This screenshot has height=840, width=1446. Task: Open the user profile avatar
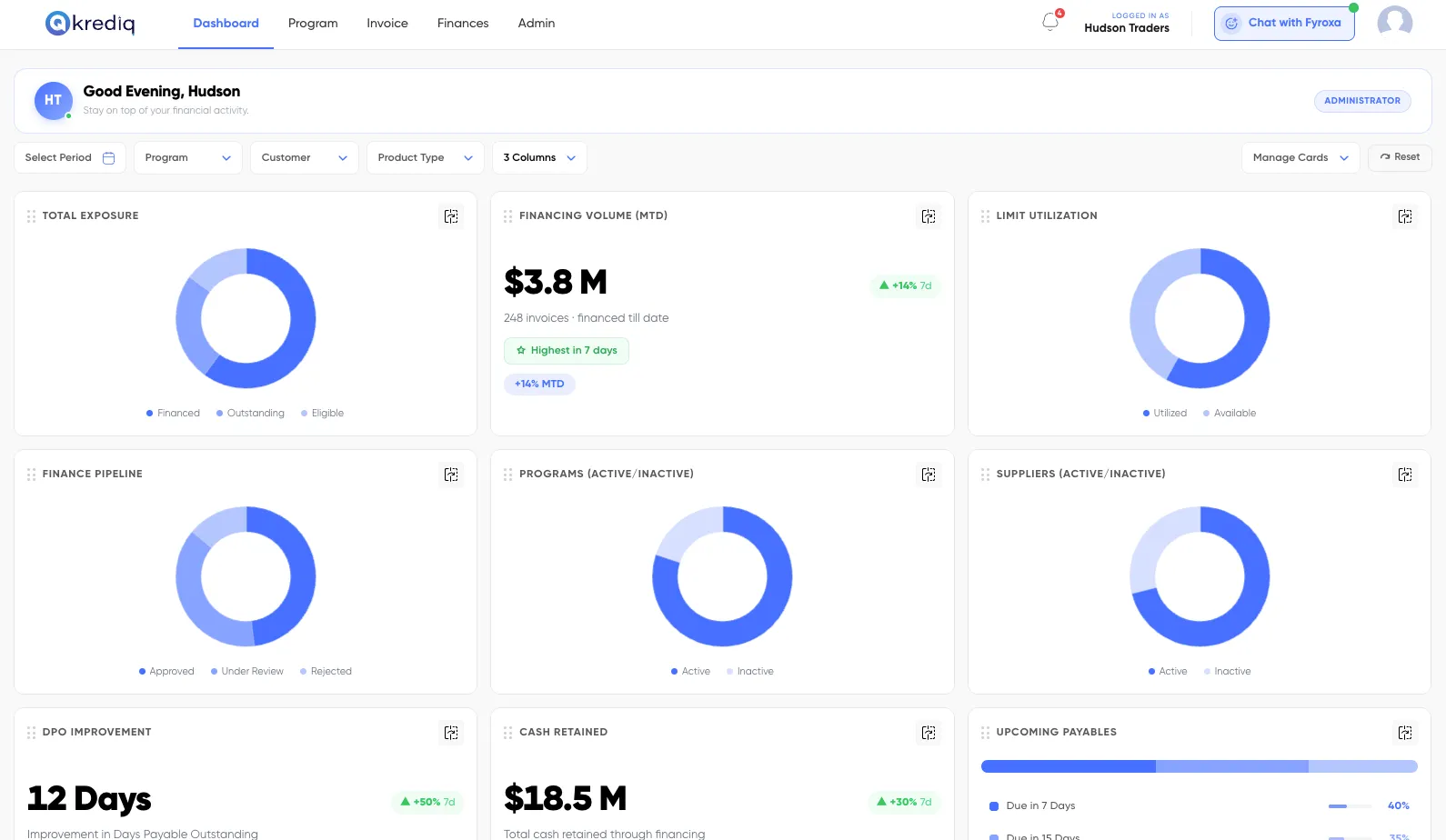pyautogui.click(x=1394, y=24)
